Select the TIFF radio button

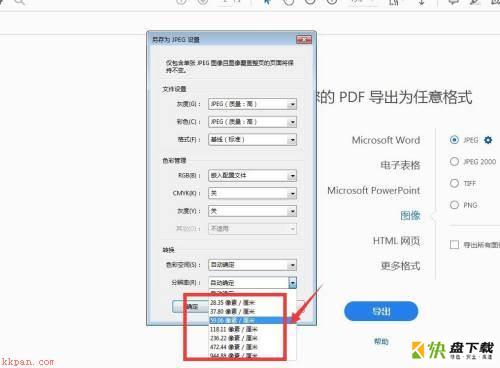[x=454, y=183]
